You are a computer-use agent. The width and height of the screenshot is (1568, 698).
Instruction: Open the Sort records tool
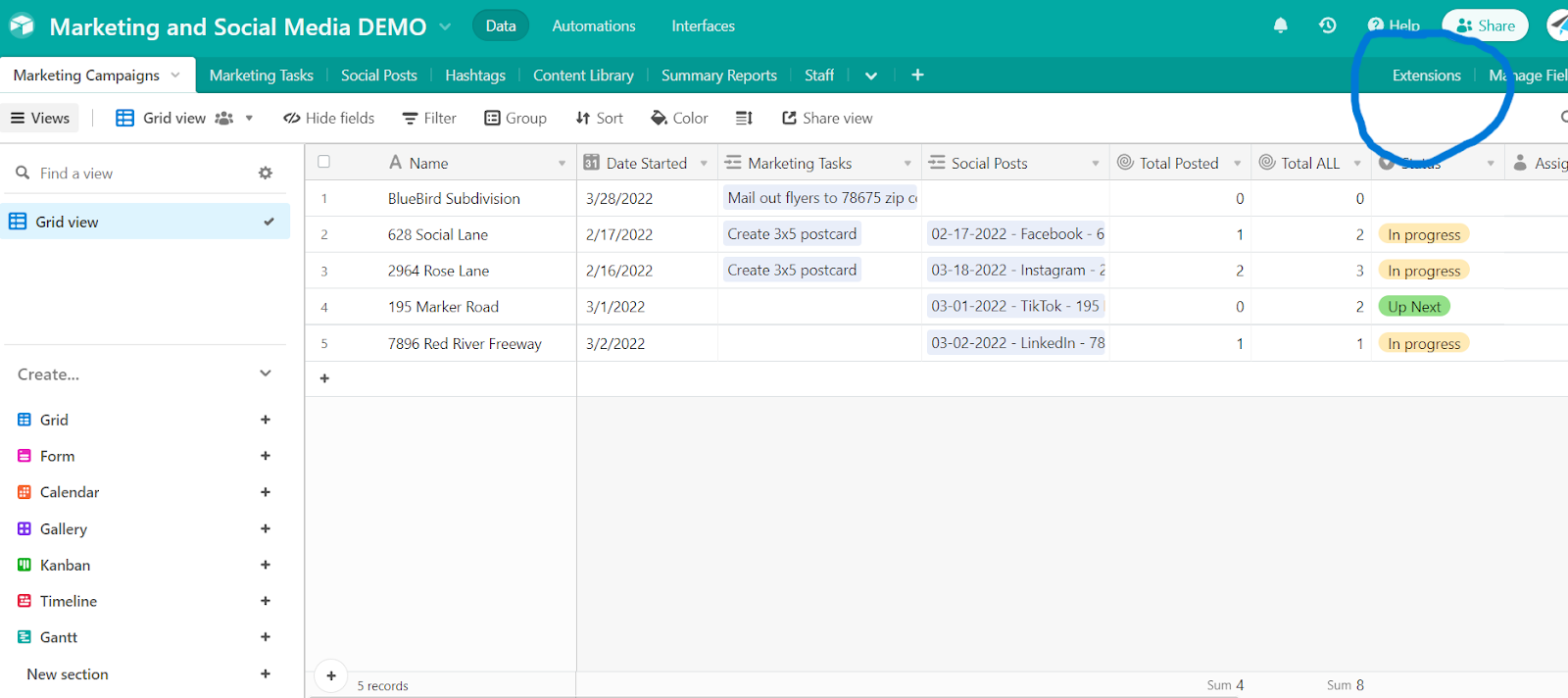point(599,118)
